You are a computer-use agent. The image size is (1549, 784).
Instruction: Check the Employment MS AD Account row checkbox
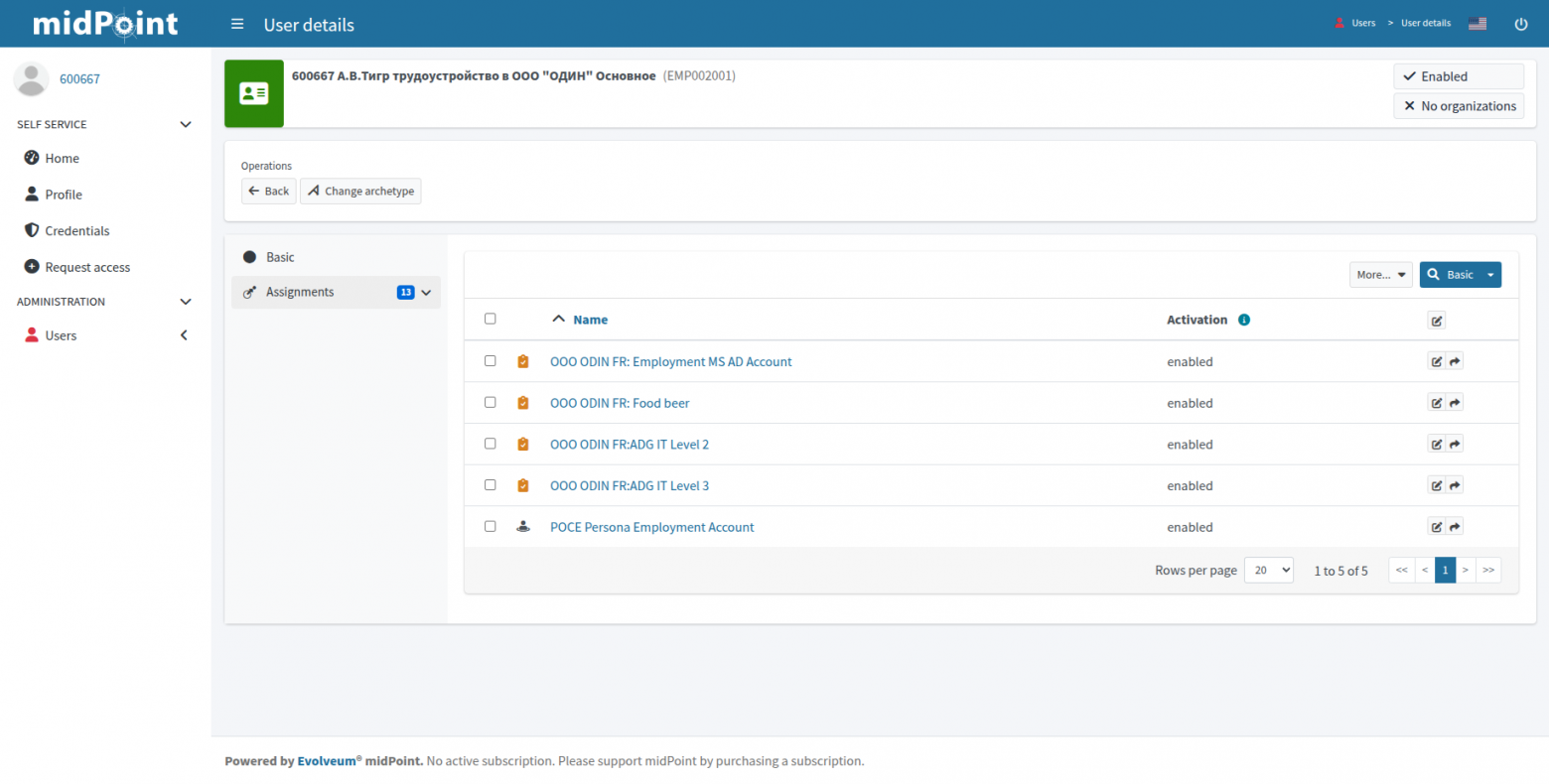click(490, 360)
